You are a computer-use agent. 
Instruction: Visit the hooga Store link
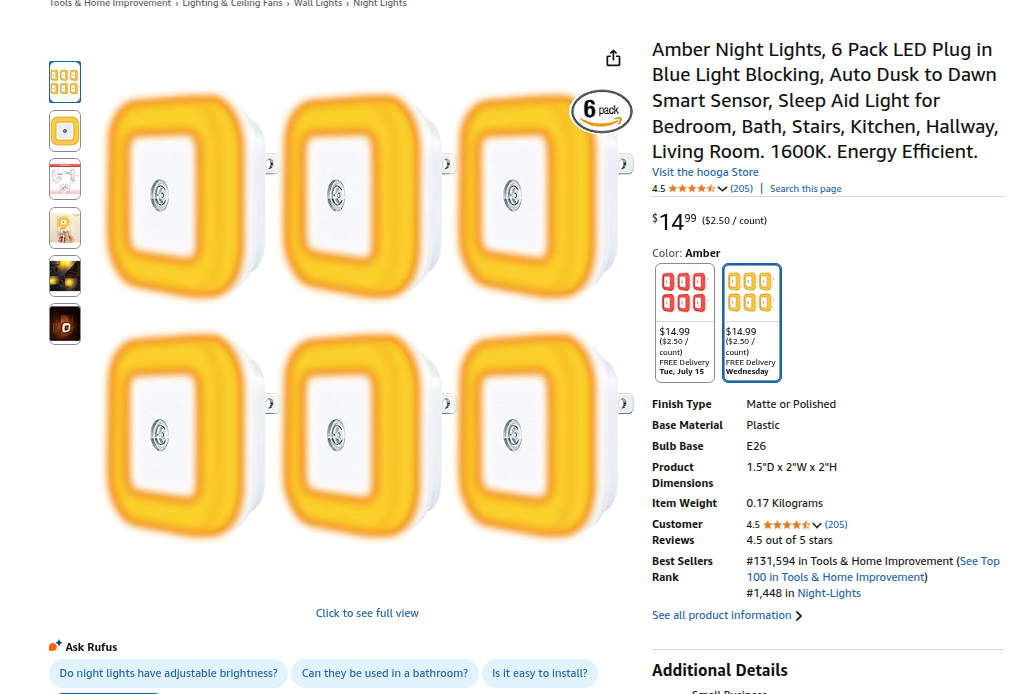tap(705, 172)
